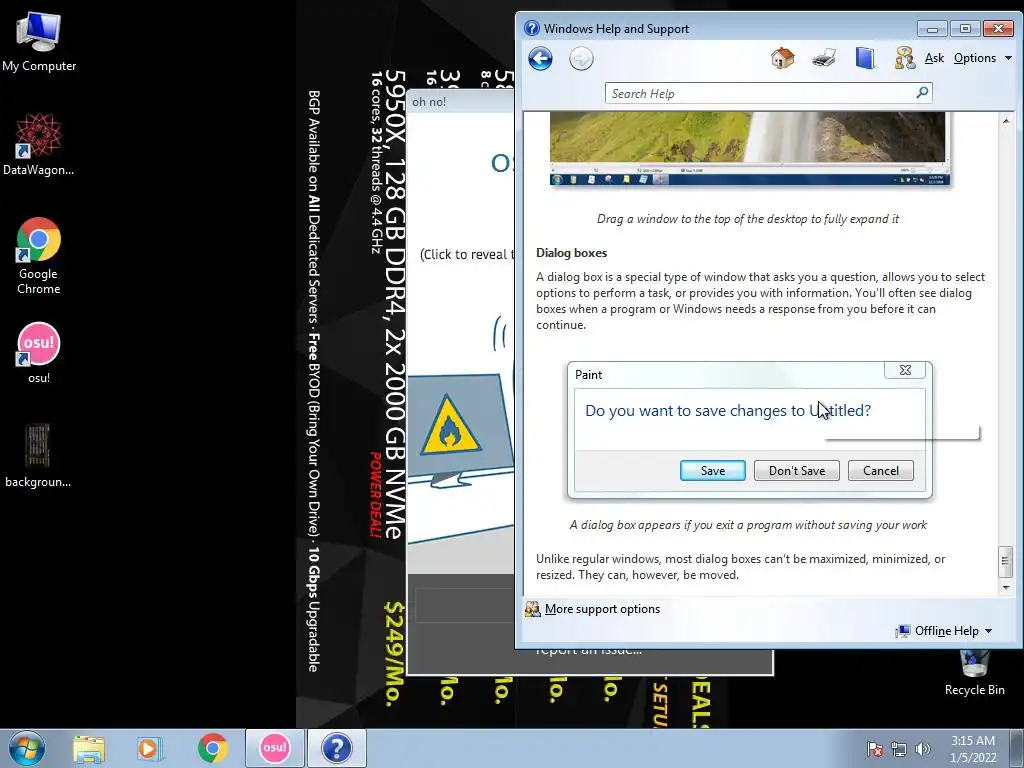Click '(Click to reveal' text in oh no! window
Viewport: 1024px width, 768px height.
(x=466, y=254)
